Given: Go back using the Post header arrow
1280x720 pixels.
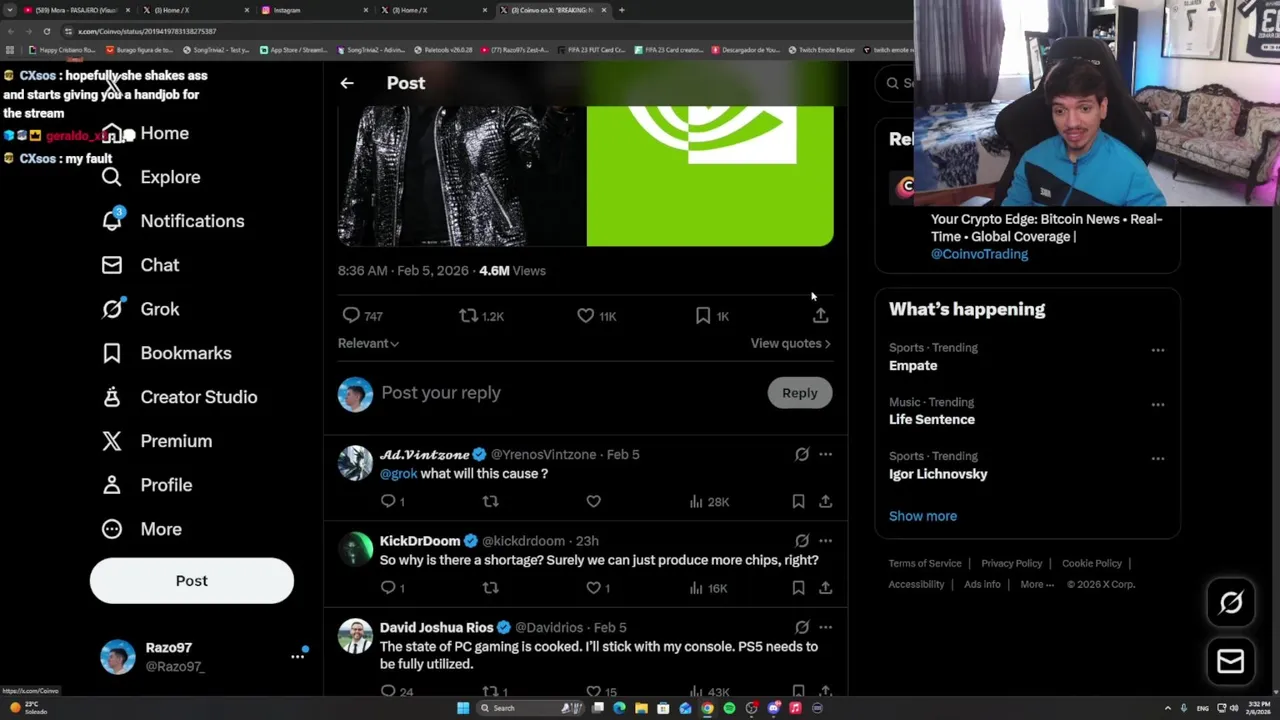Looking at the screenshot, I should point(347,83).
